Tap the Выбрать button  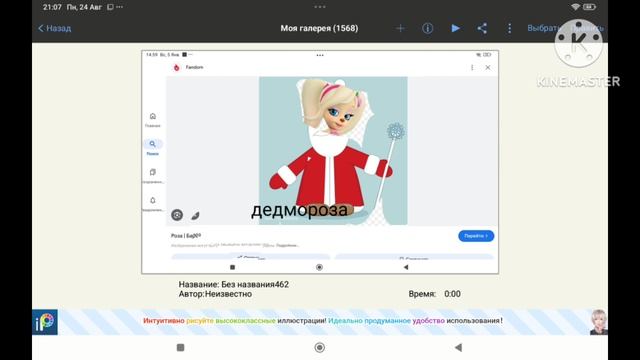[x=543, y=28]
